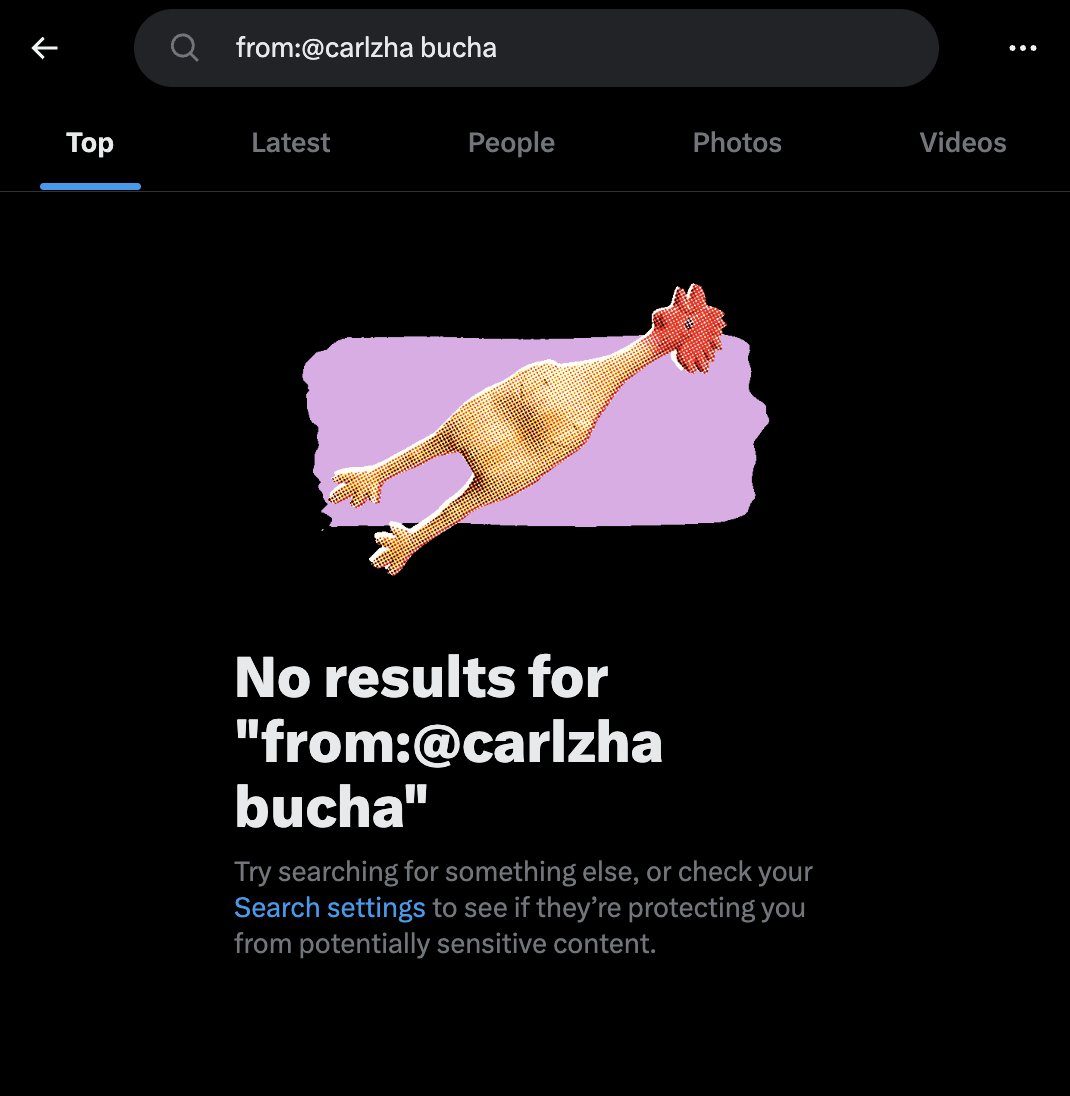Viewport: 1070px width, 1096px height.
Task: Open the Videos tab
Action: pyautogui.click(x=963, y=143)
